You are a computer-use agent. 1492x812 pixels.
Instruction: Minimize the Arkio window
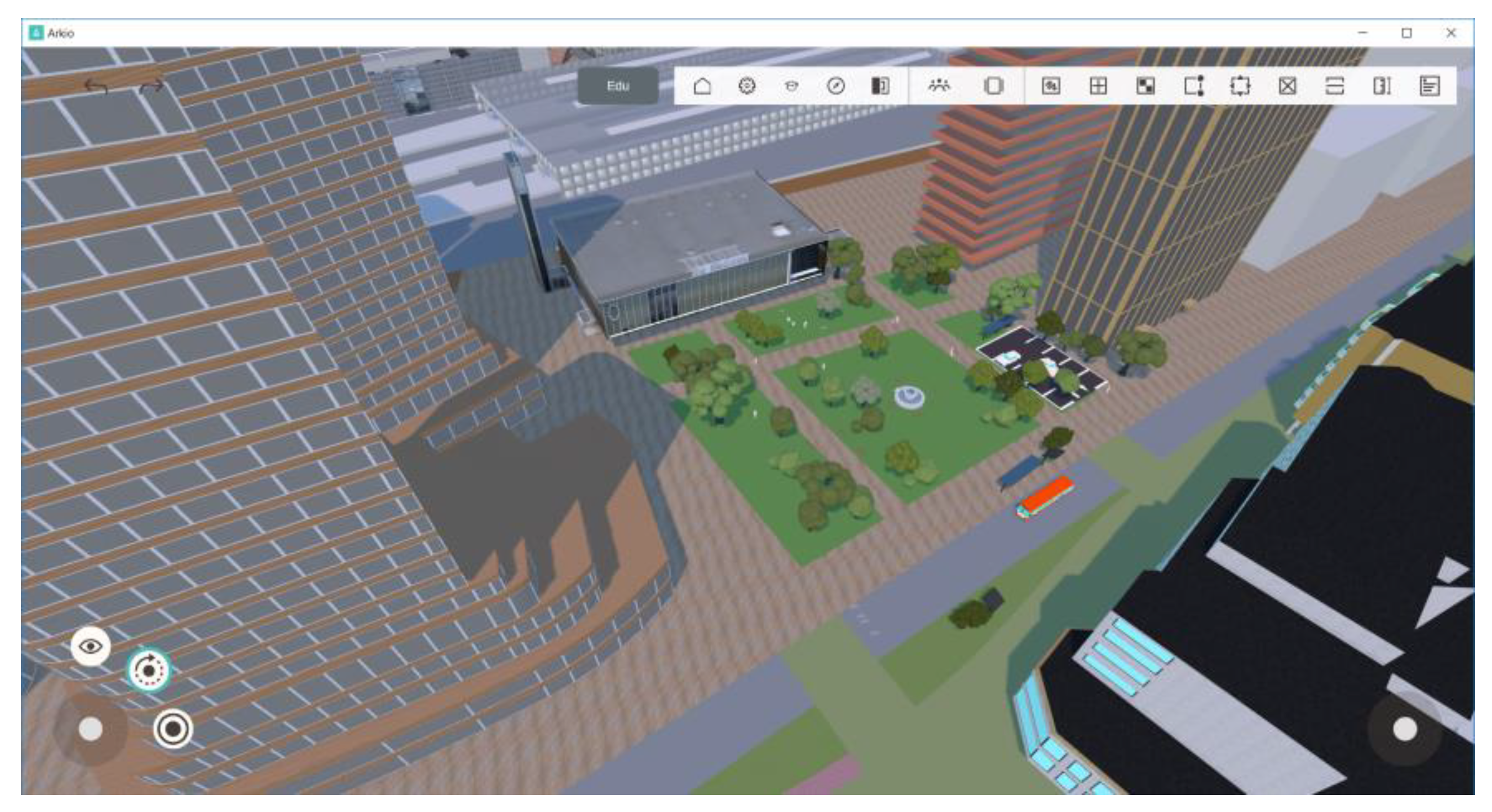tap(1362, 33)
